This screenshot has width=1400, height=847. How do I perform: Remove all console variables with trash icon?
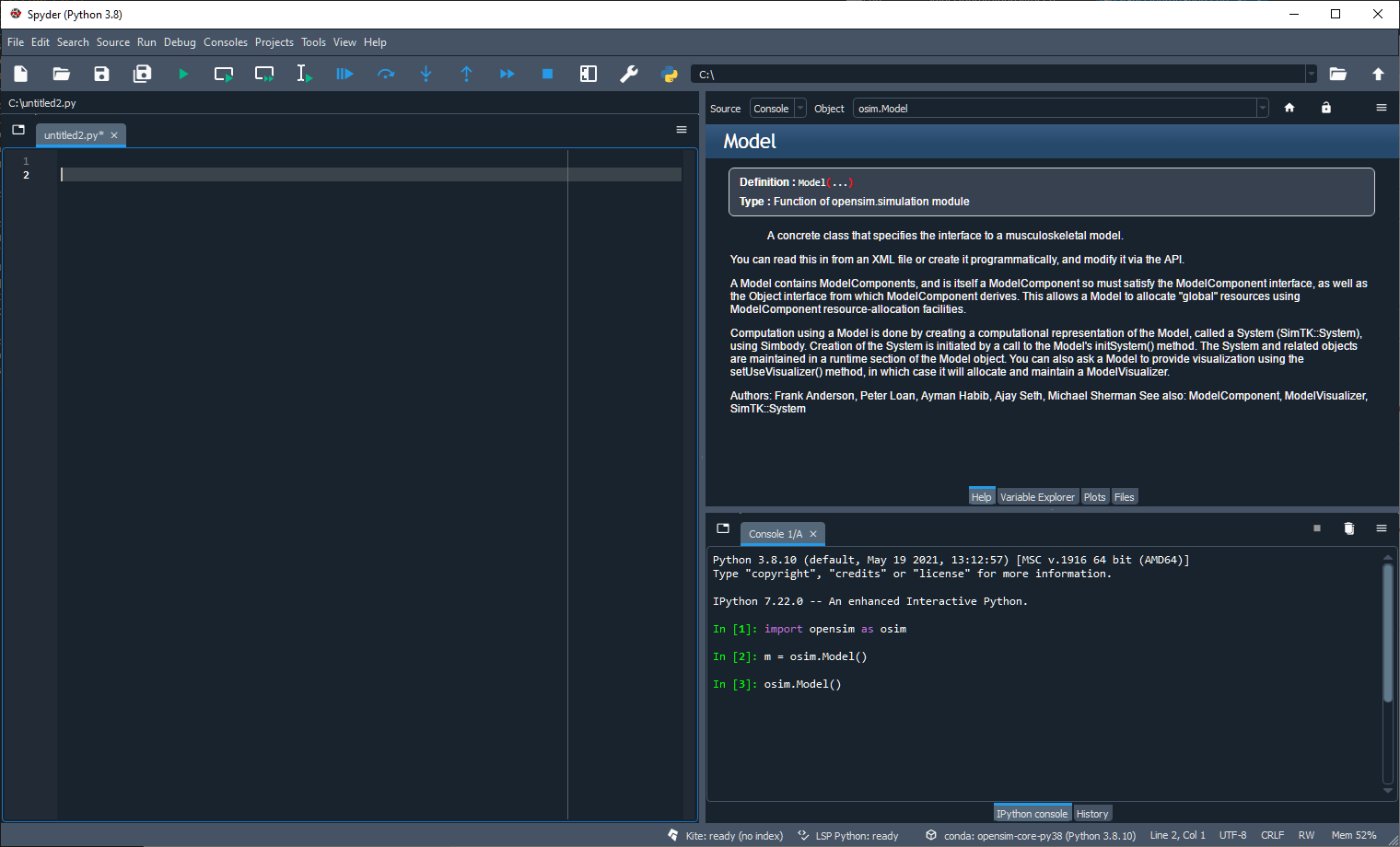[x=1349, y=528]
